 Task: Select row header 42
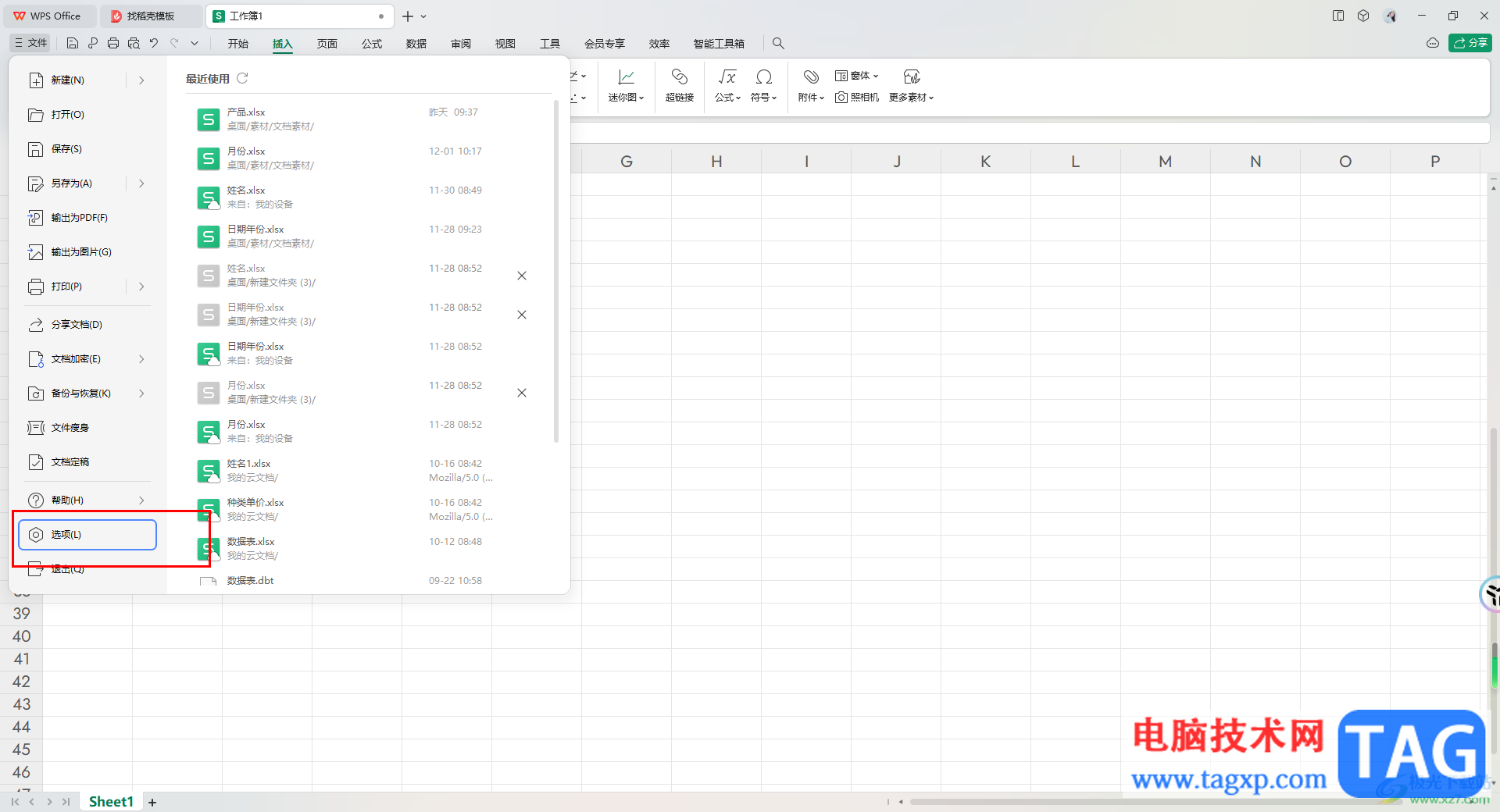coord(21,682)
